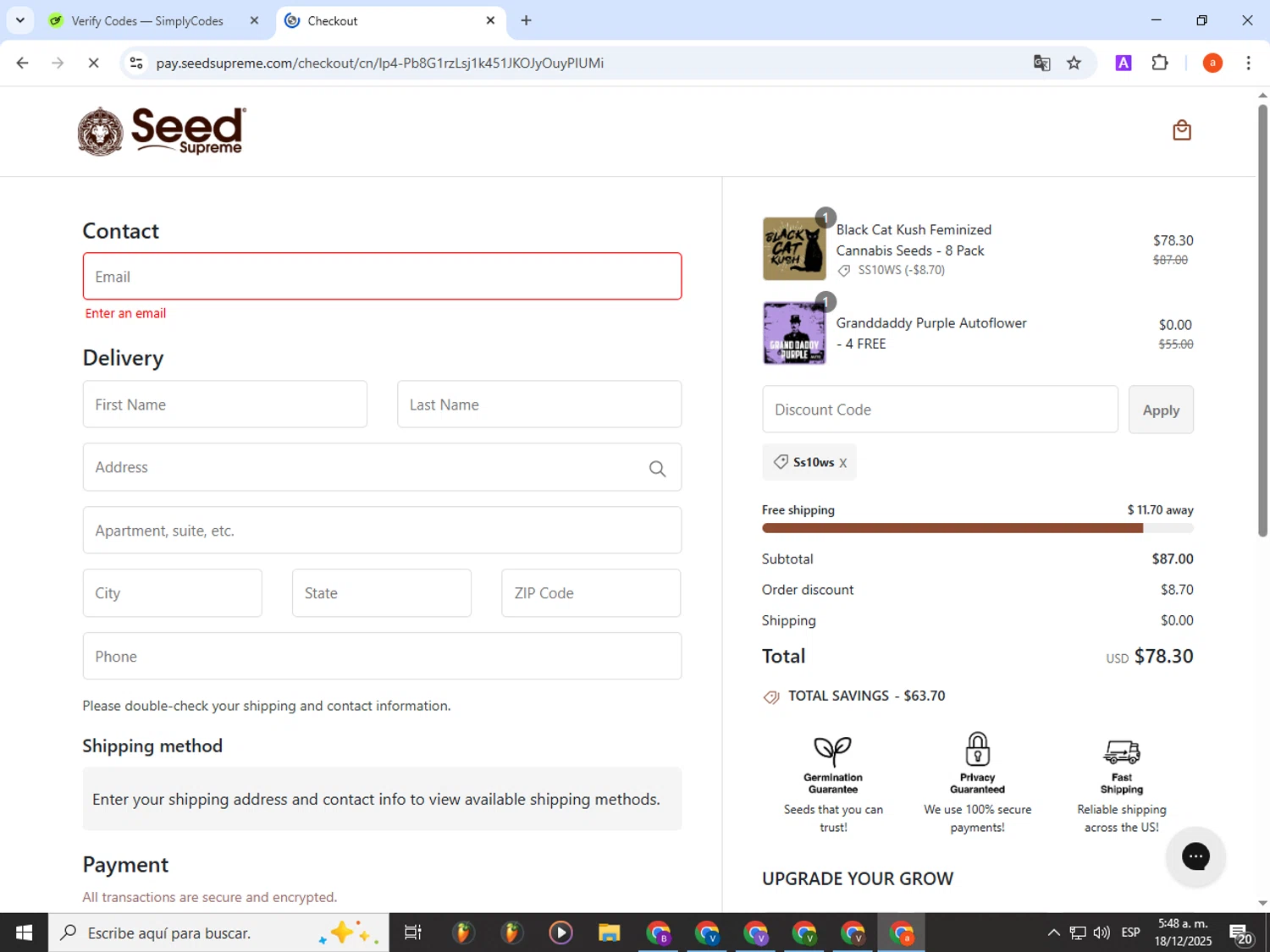Click the ZIP Code field
Screen dimensions: 1270x952
point(591,593)
